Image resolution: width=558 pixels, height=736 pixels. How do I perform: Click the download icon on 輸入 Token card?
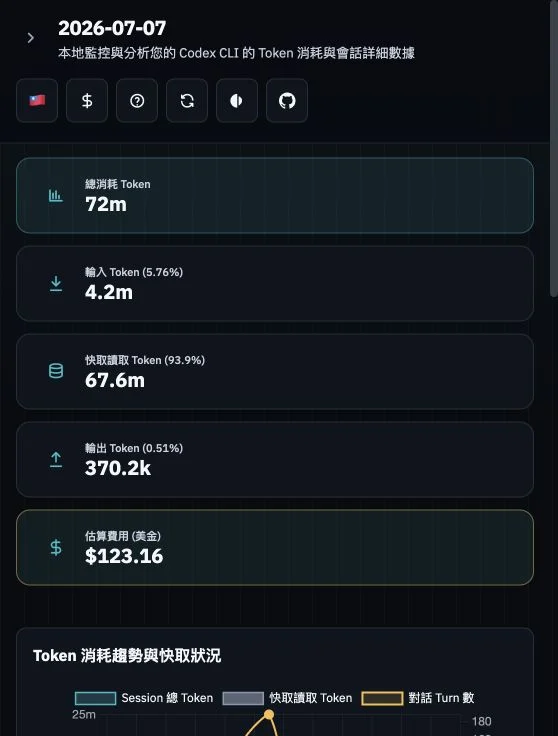point(56,284)
